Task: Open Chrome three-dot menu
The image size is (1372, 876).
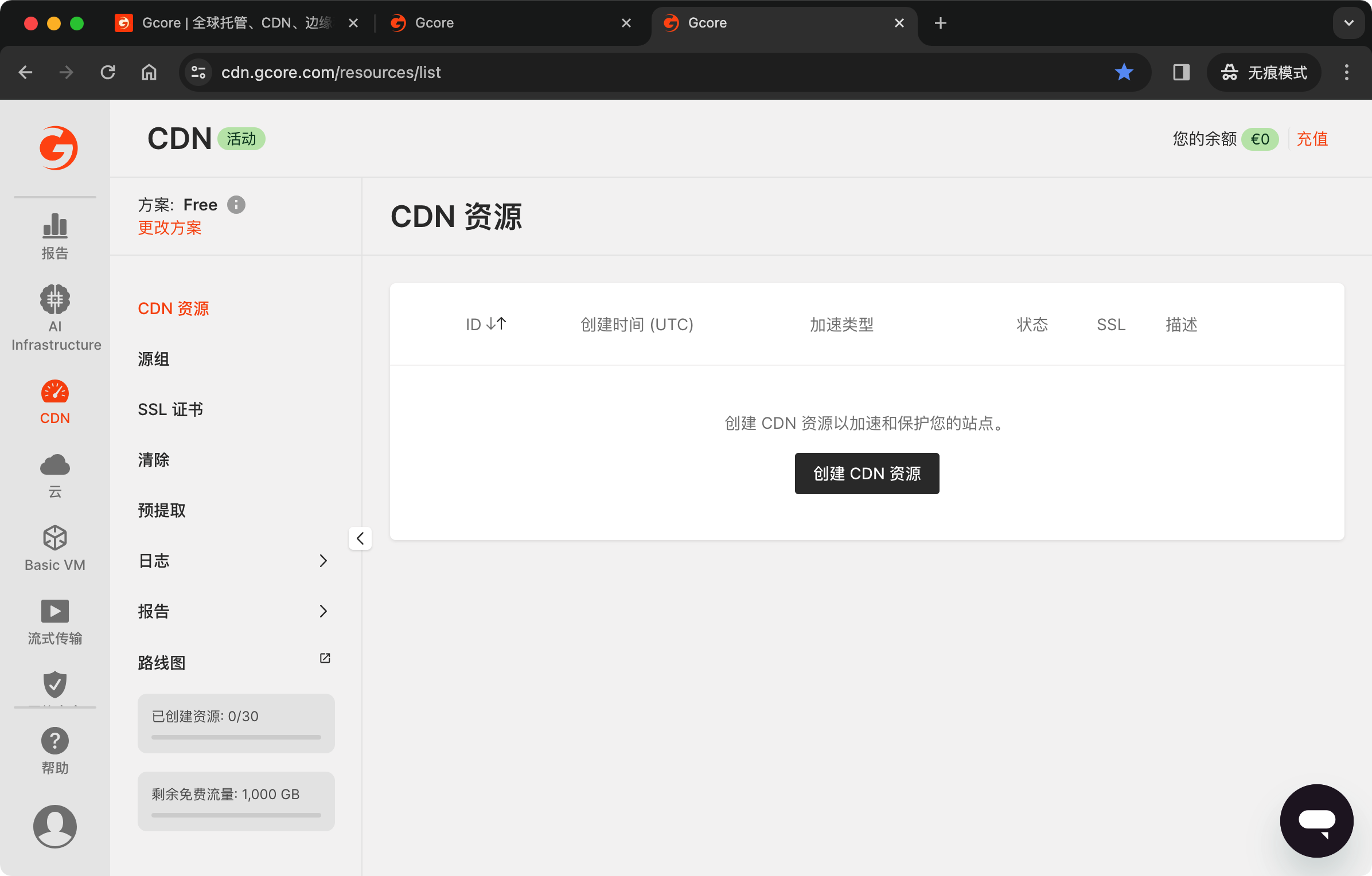Action: (1346, 72)
